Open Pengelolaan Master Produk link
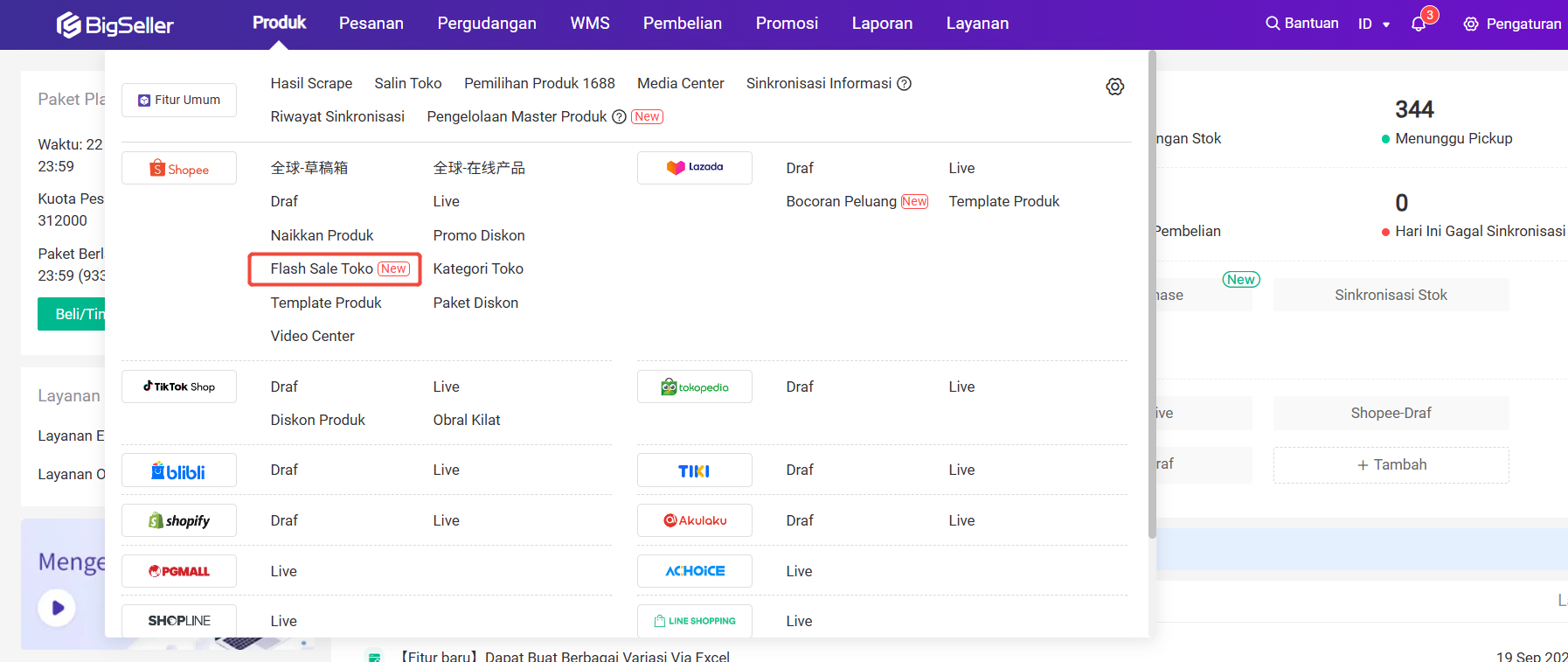This screenshot has width=1568, height=662. coord(517,116)
